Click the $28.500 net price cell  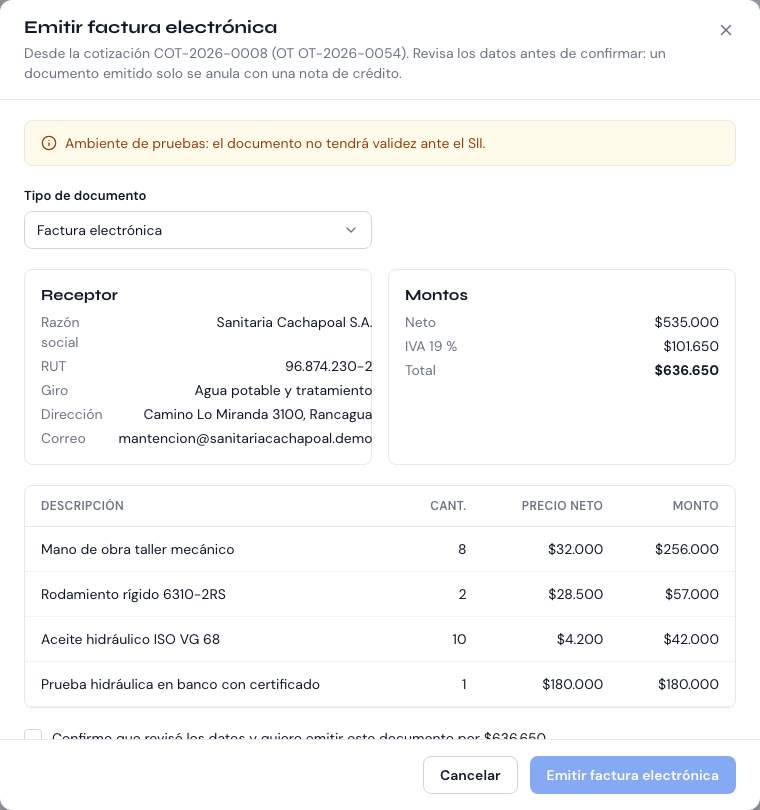click(576, 594)
